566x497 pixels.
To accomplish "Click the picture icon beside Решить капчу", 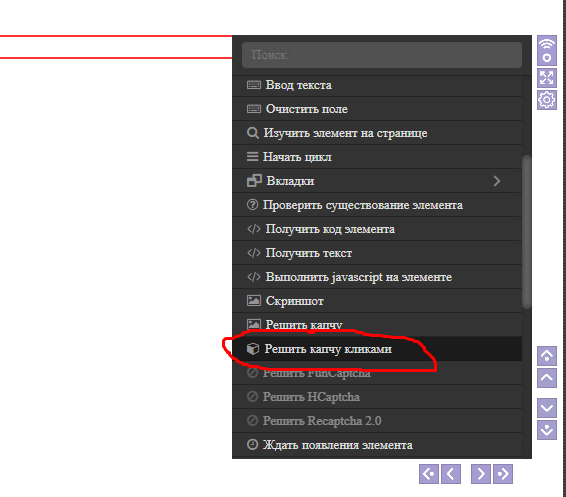I will pos(254,324).
